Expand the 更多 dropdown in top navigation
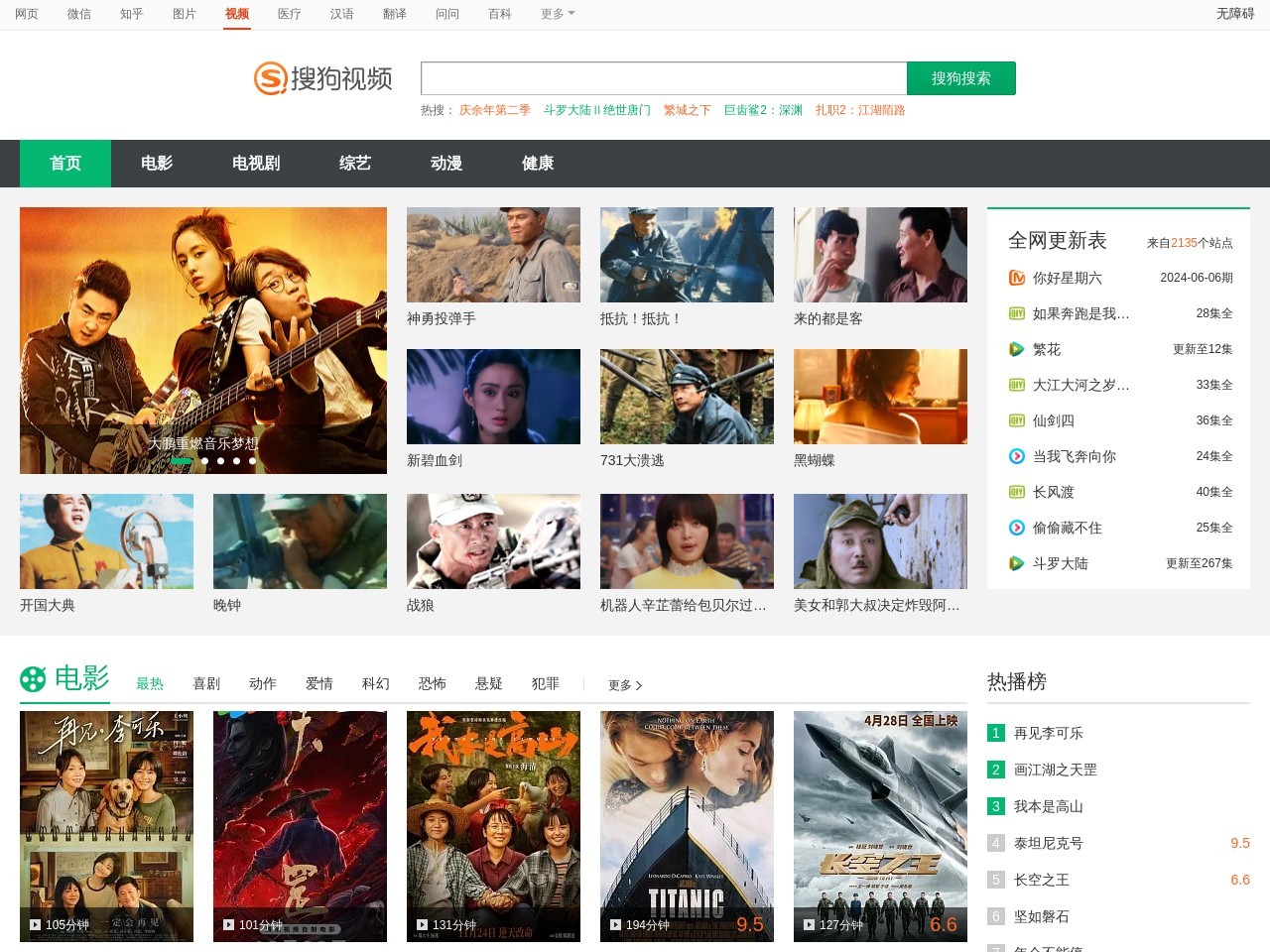 coord(558,14)
